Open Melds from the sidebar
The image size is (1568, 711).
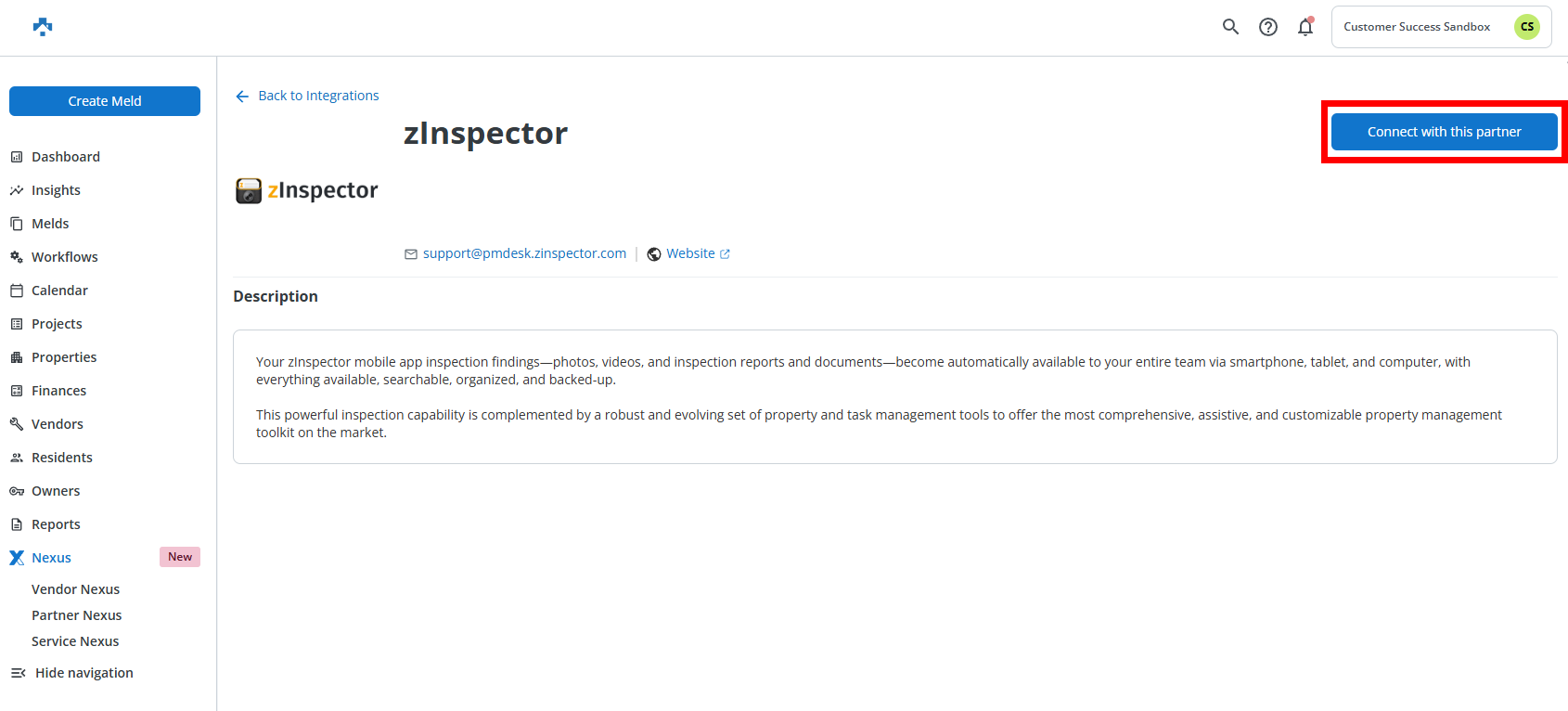(x=50, y=224)
